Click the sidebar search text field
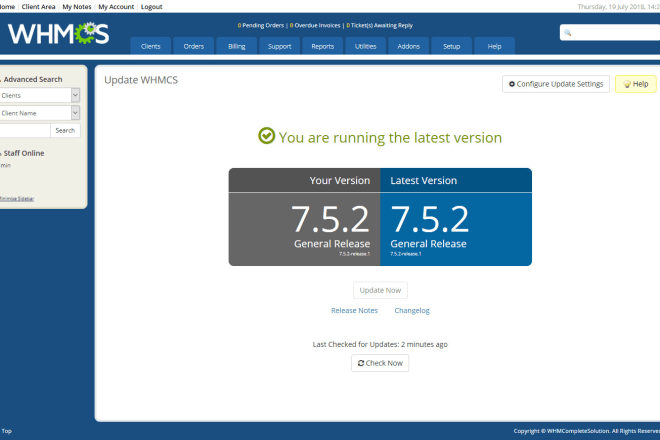 24,131
